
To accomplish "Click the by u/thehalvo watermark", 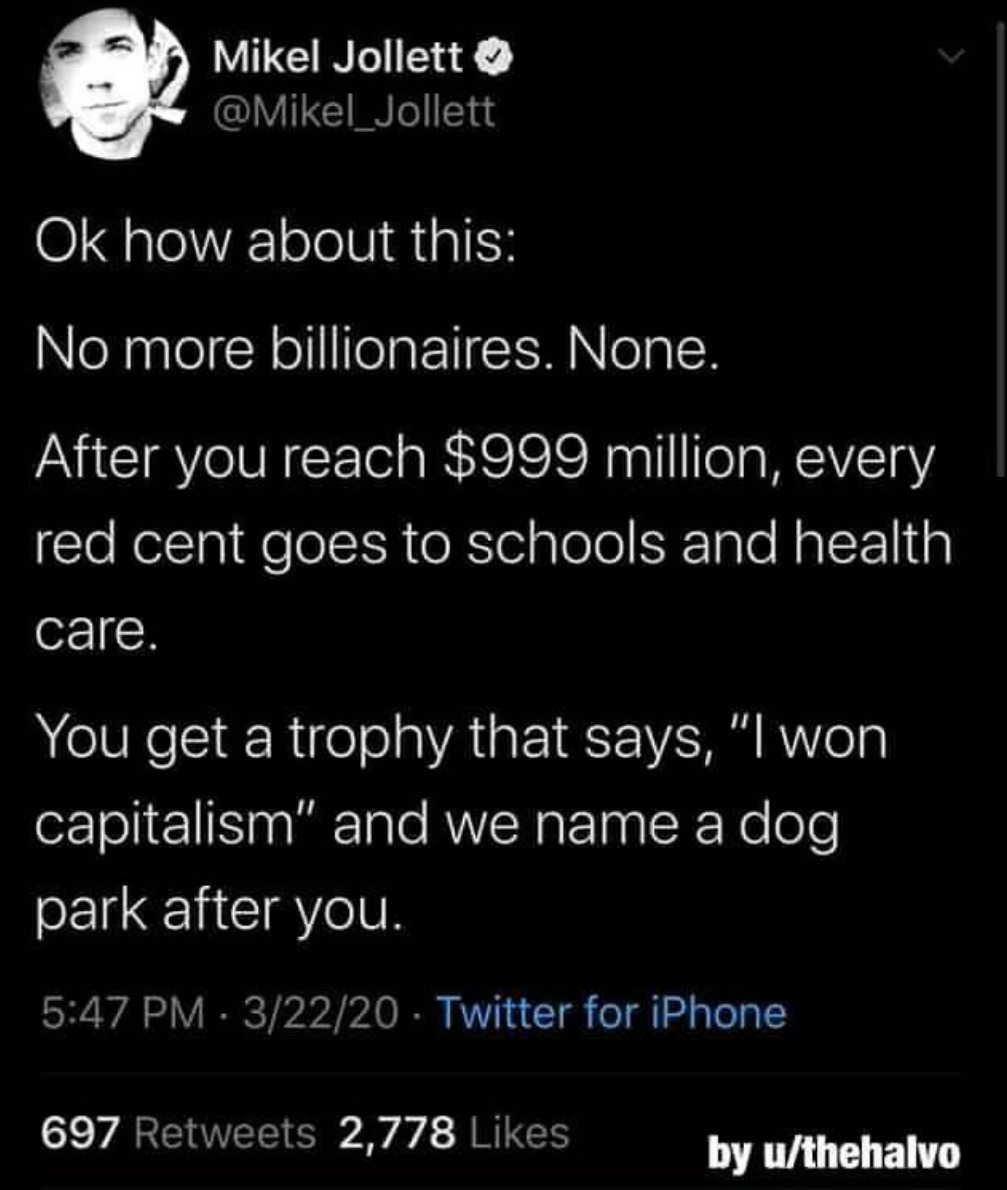I will (x=834, y=1153).
